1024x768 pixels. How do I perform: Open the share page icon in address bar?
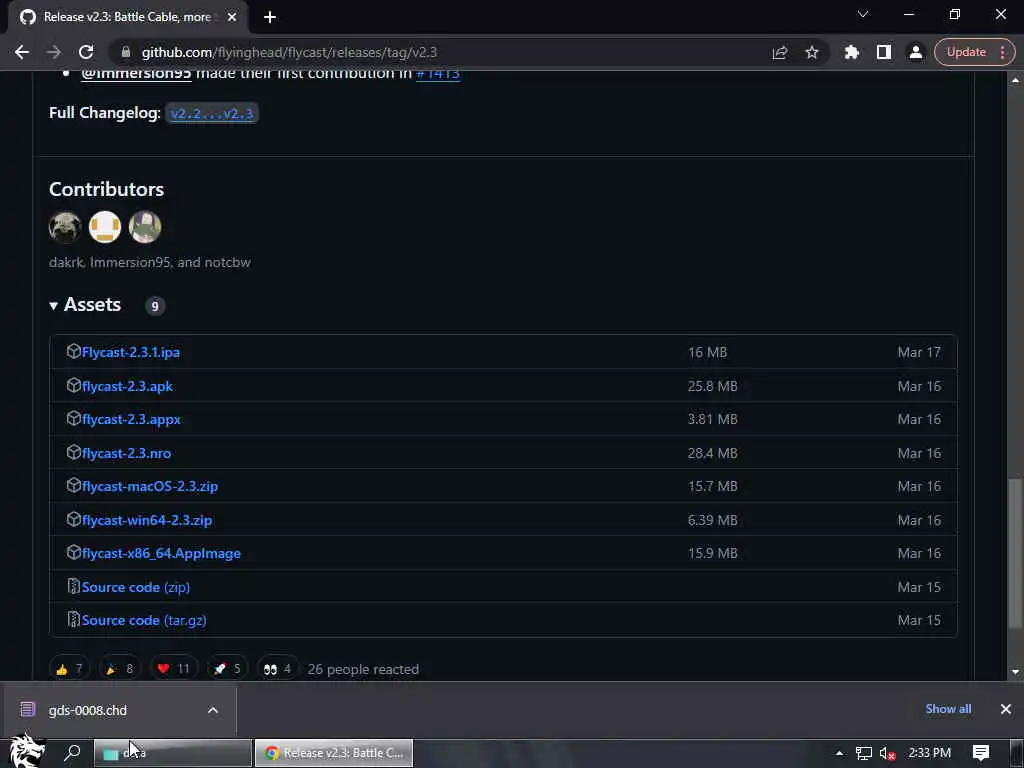pos(780,52)
